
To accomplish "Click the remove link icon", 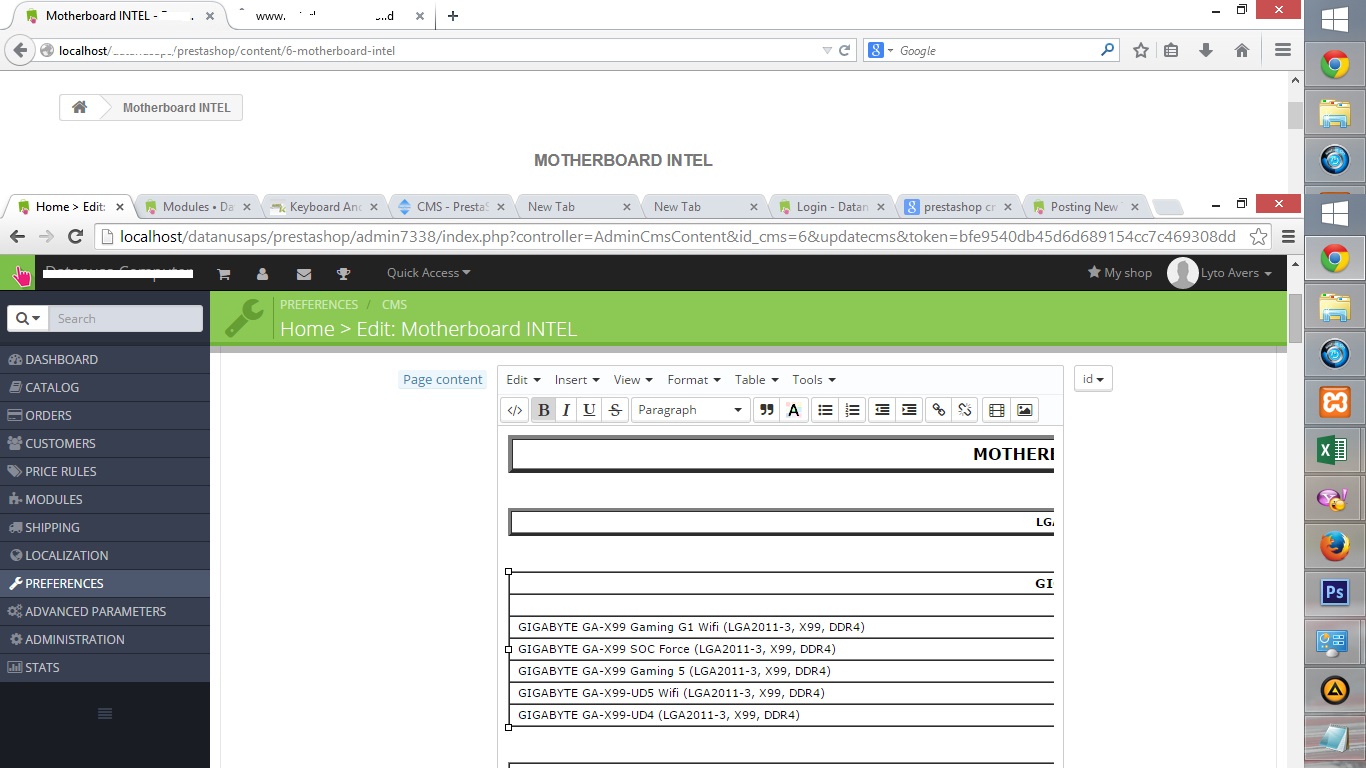I will (965, 410).
